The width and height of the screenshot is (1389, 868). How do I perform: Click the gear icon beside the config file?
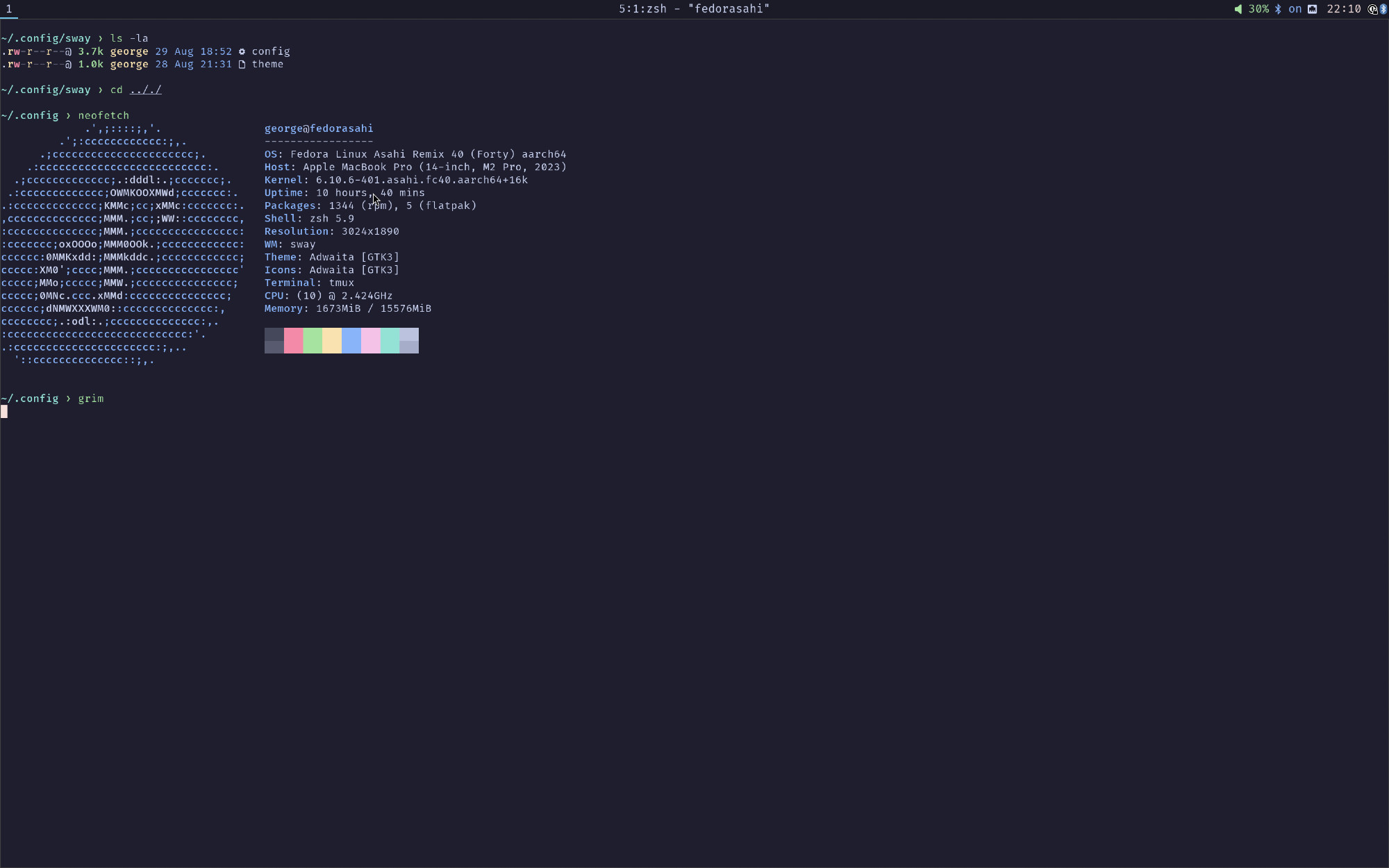[x=242, y=51]
